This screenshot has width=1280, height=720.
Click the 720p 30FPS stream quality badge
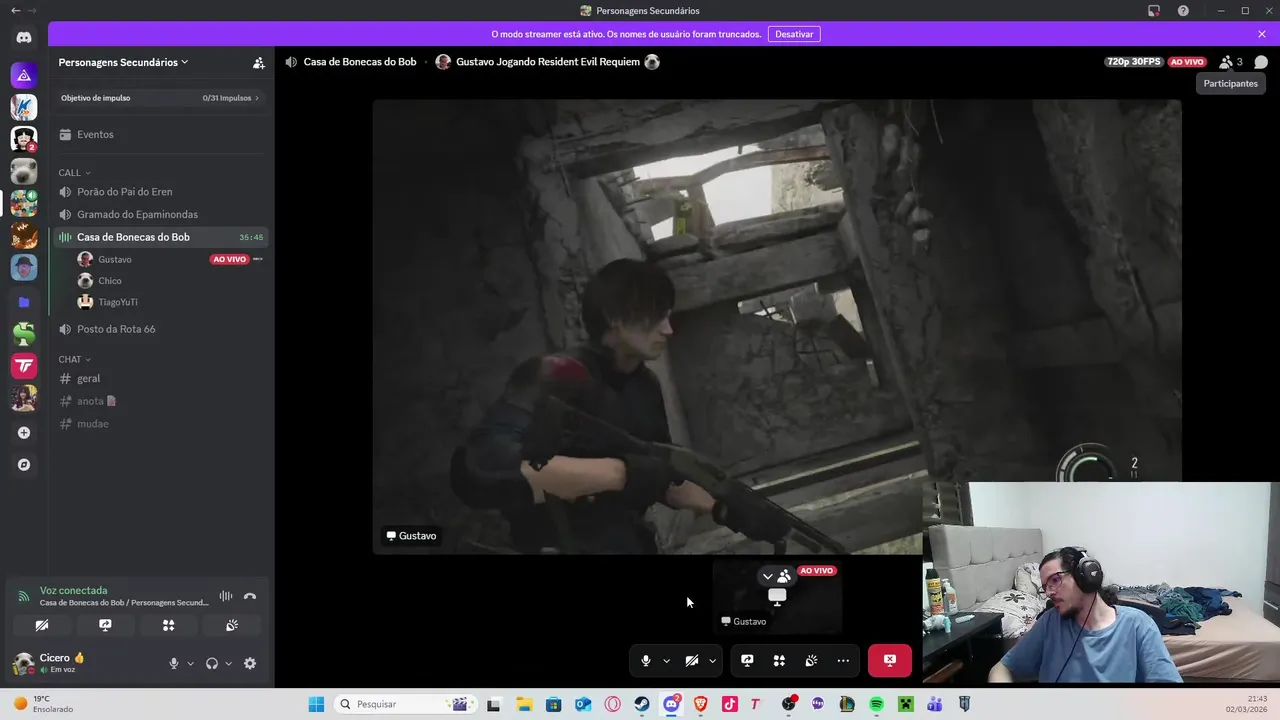click(x=1134, y=62)
